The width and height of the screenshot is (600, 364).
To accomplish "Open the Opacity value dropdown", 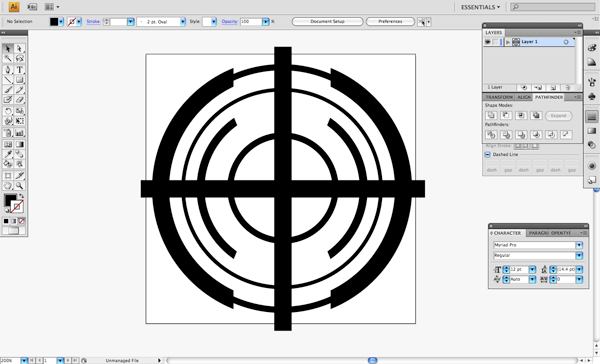I will point(265,22).
